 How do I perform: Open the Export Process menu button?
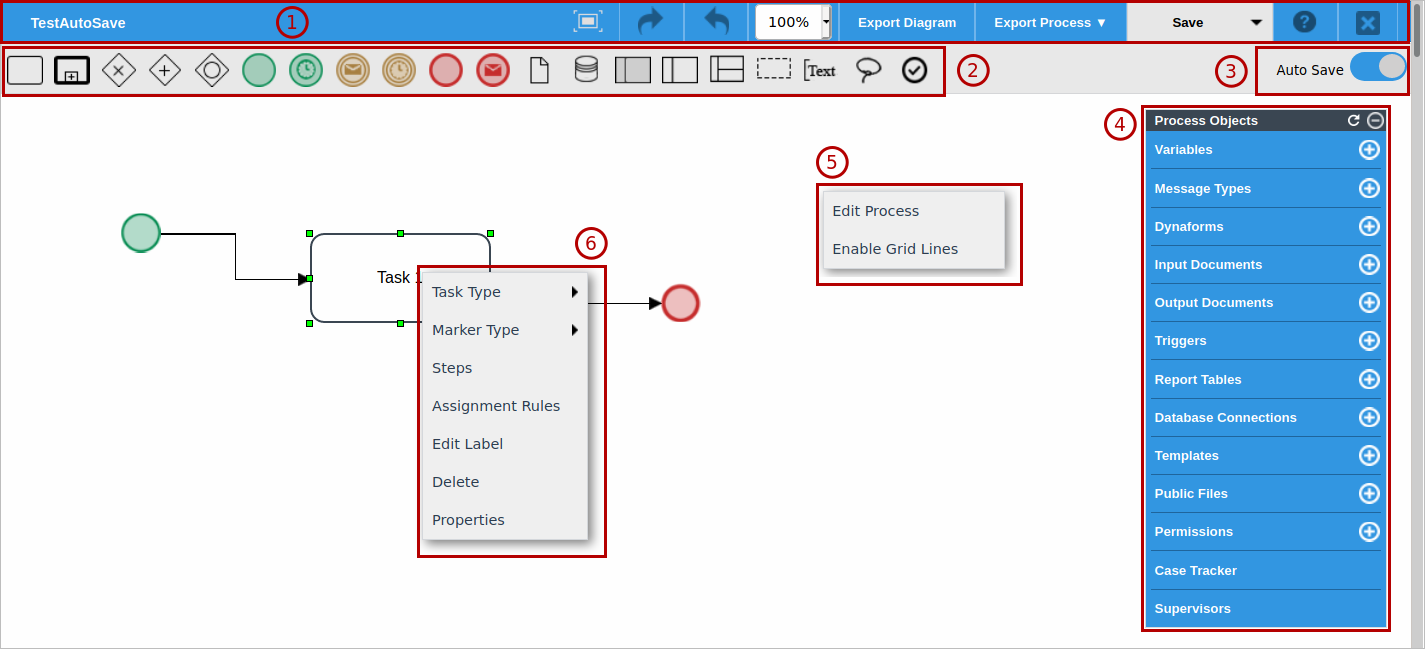[1050, 22]
